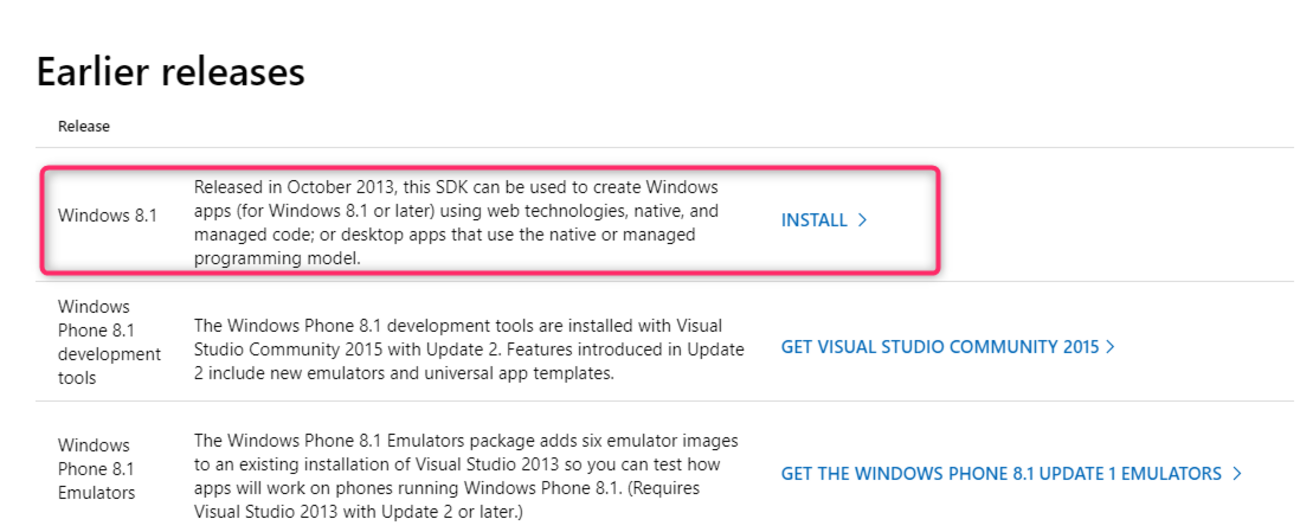This screenshot has height=532, width=1300.
Task: Click the 'programming model.' line of text
Action: click(277, 258)
